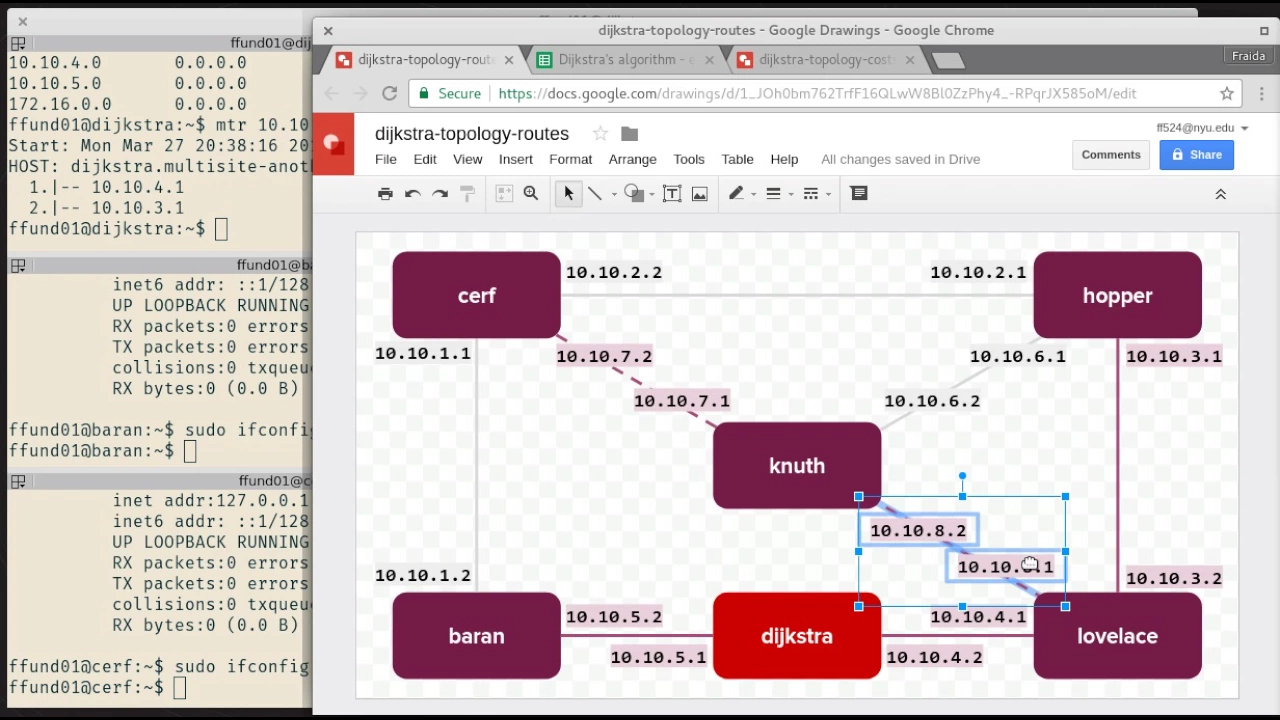Click the Secure padlock indicator
The height and width of the screenshot is (720, 1280).
point(450,93)
